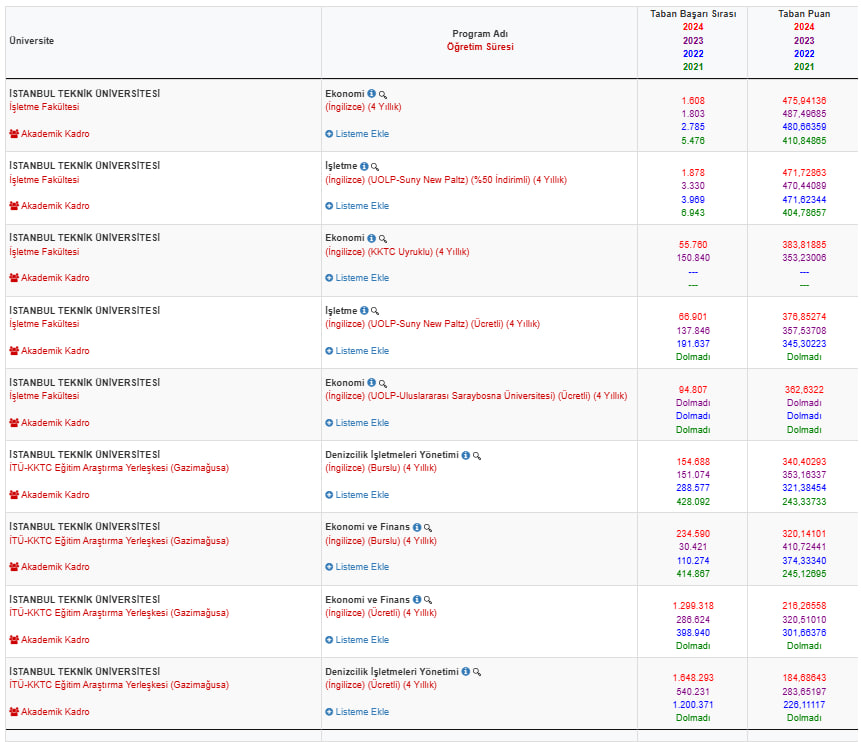This screenshot has height=742, width=861.
Task: Click the Taban Puan column header
Action: [x=803, y=15]
